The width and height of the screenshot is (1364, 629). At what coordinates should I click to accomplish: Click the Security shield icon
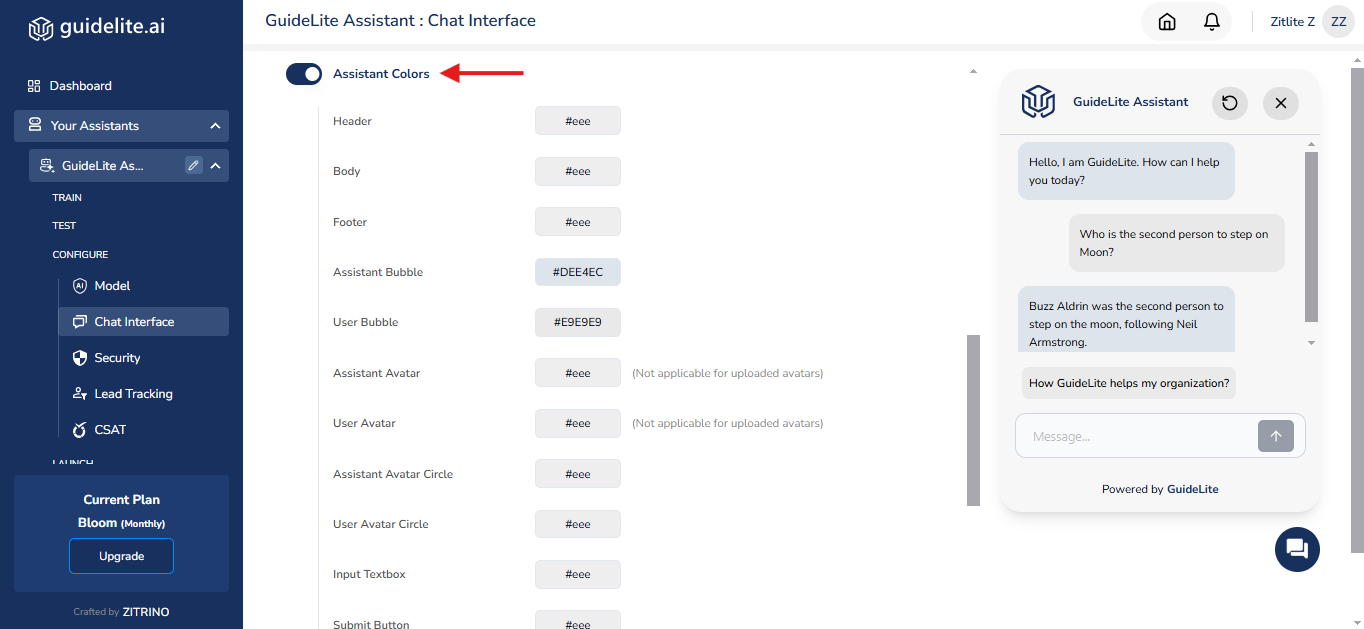(x=80, y=358)
